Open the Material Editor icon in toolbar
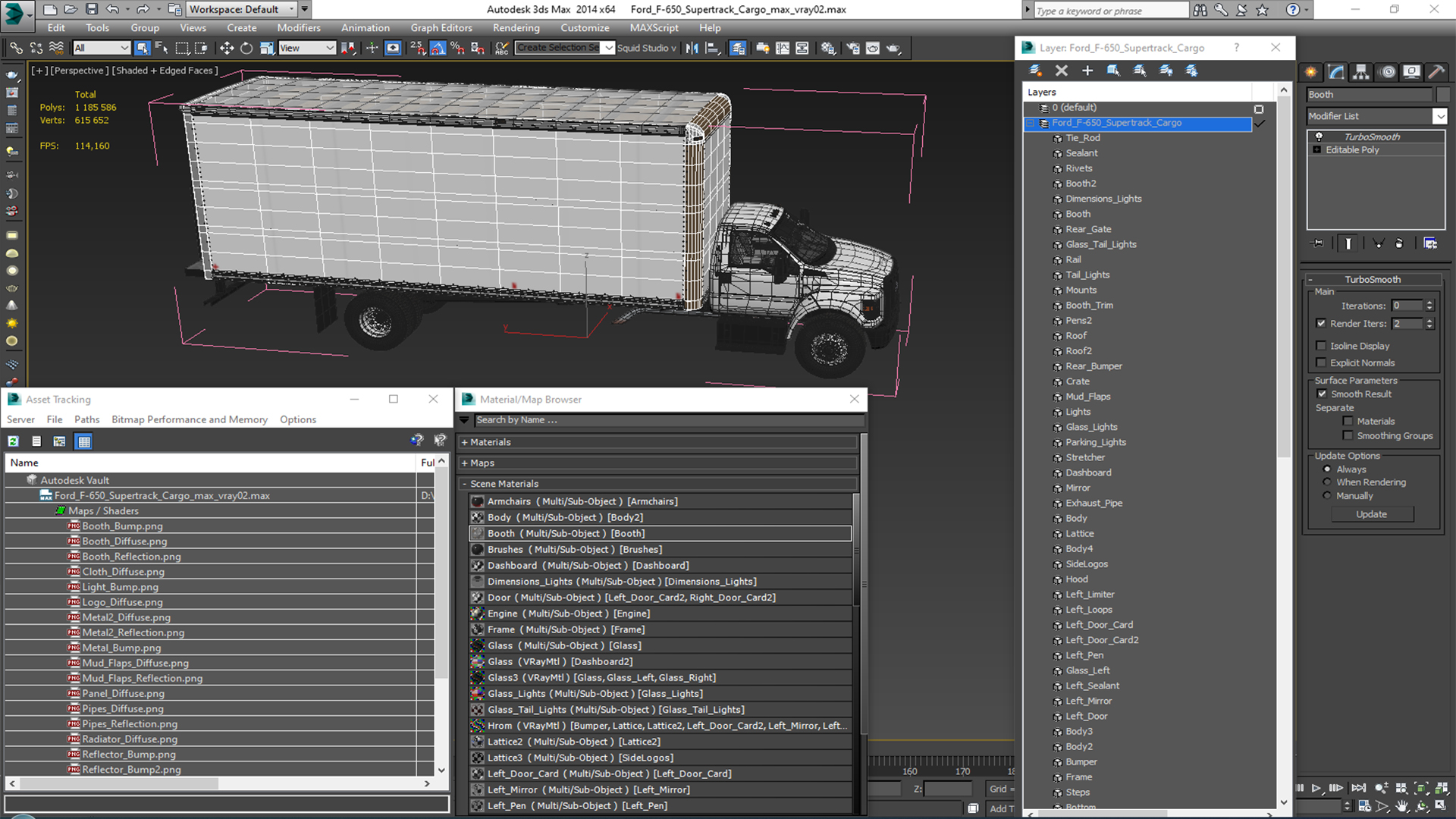 point(828,48)
